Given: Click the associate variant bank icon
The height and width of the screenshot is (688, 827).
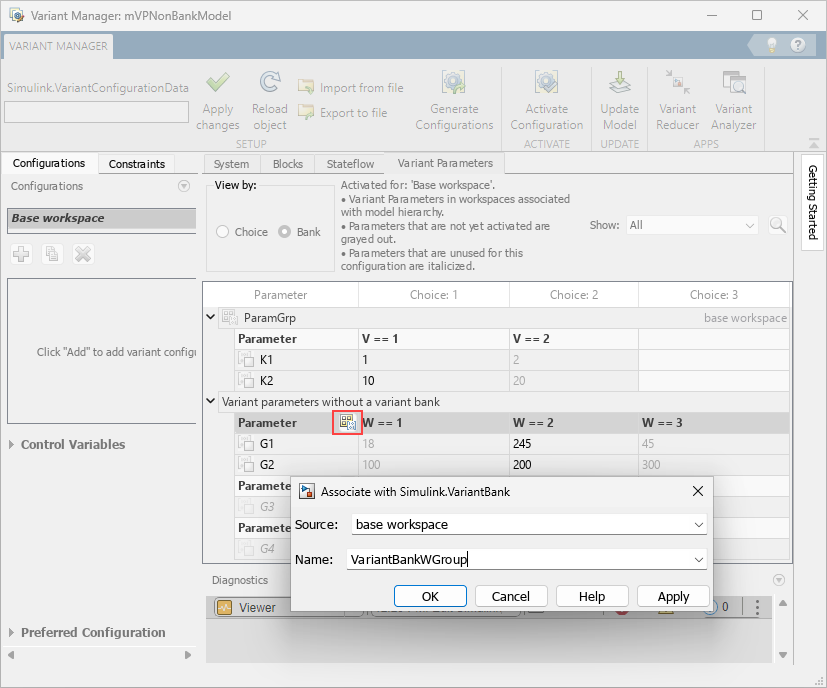Looking at the screenshot, I should point(347,423).
